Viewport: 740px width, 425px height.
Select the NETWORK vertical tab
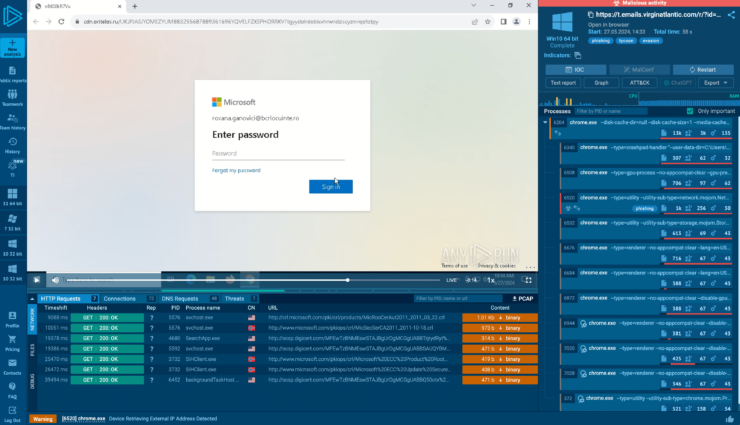coord(32,319)
